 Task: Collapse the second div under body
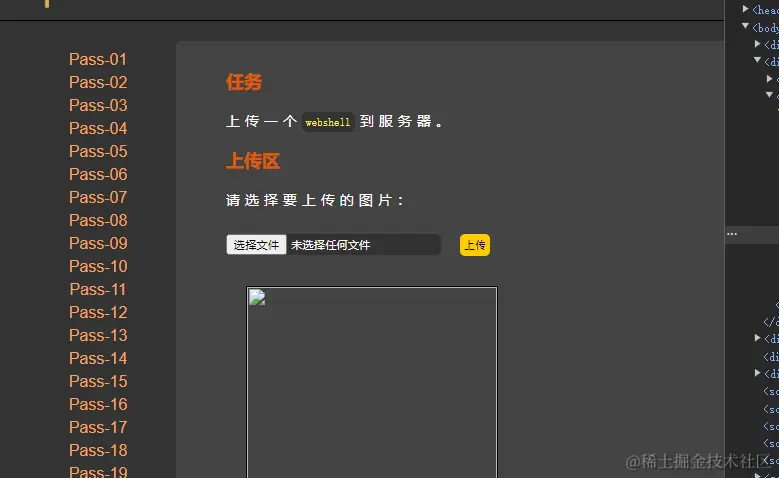pyautogui.click(x=757, y=60)
